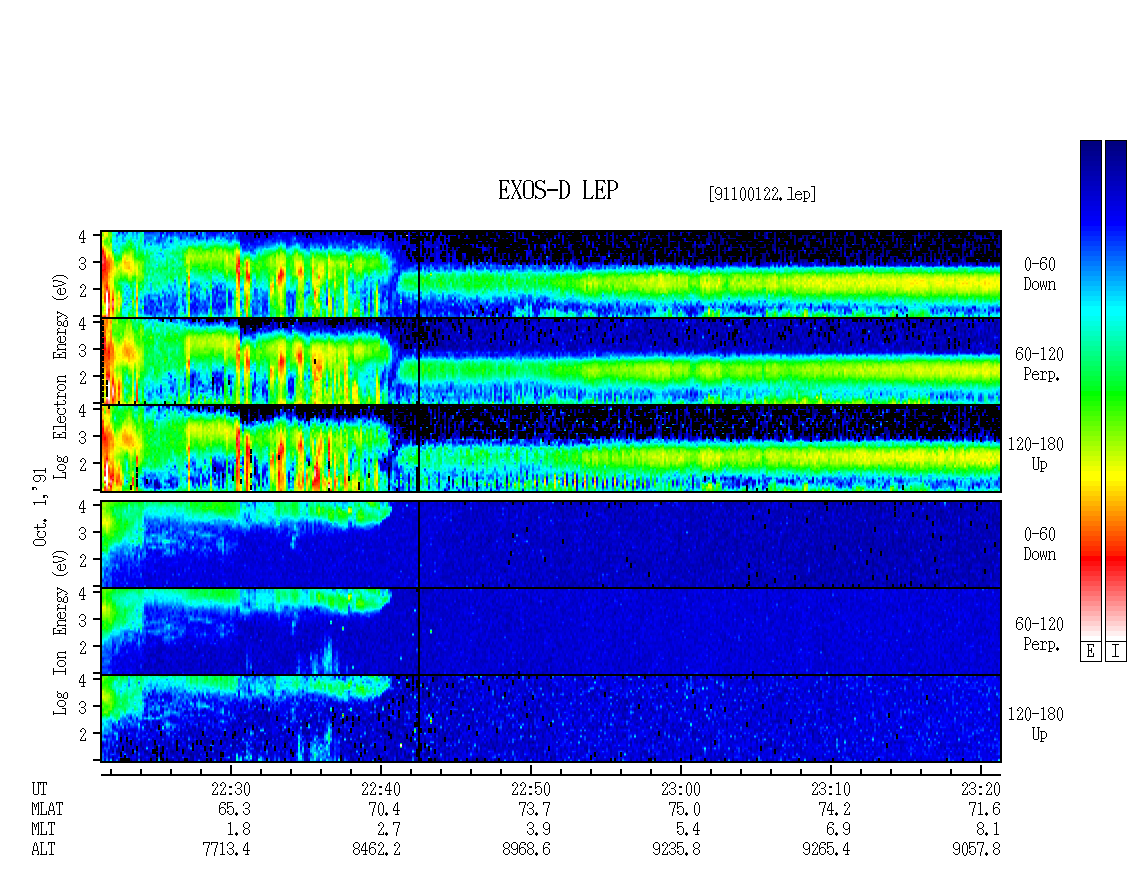Click the ALT value 9235.8
1130x875 pixels.
(x=676, y=850)
